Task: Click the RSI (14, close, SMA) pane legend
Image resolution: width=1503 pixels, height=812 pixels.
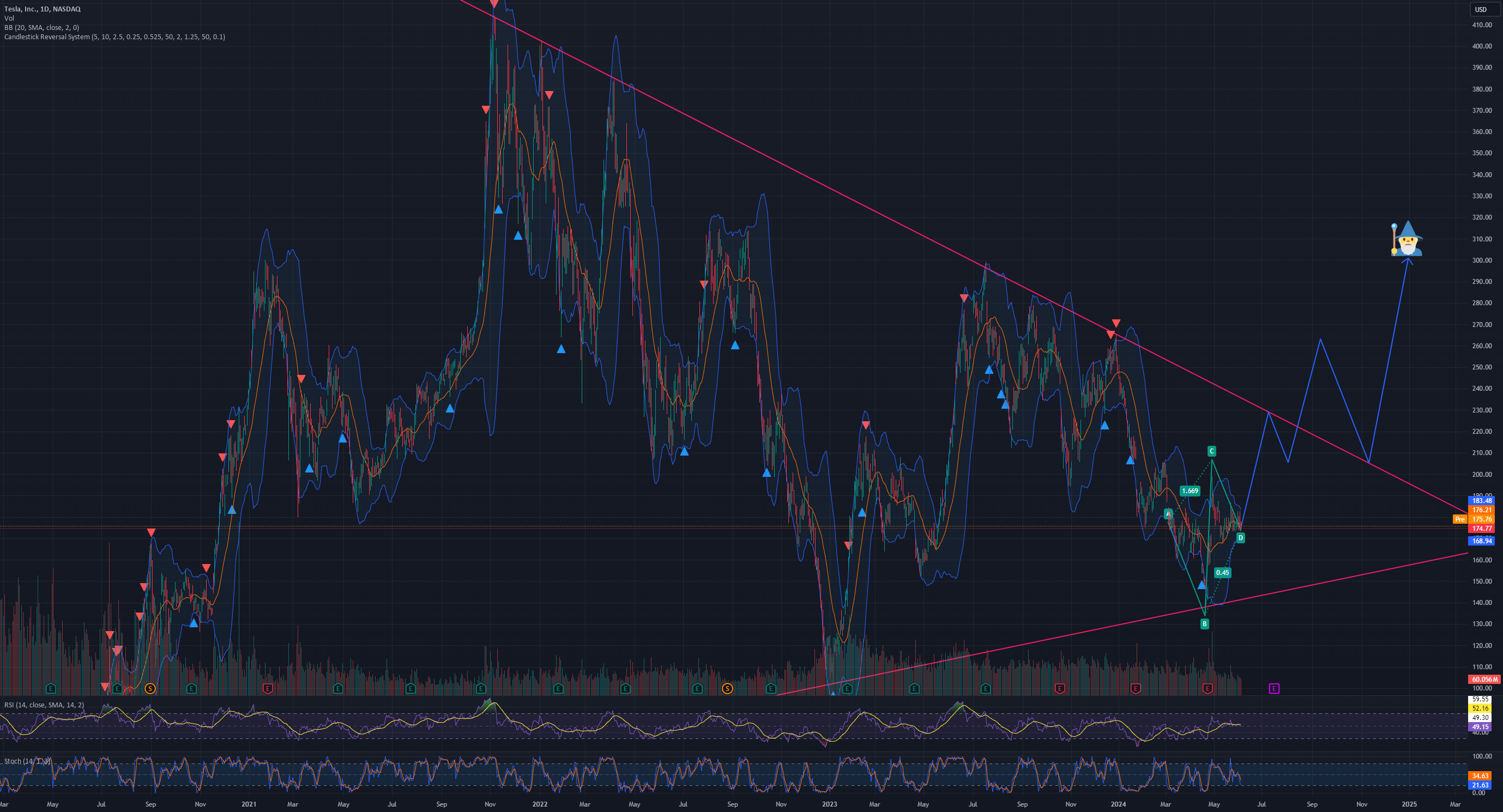Action: (44, 705)
